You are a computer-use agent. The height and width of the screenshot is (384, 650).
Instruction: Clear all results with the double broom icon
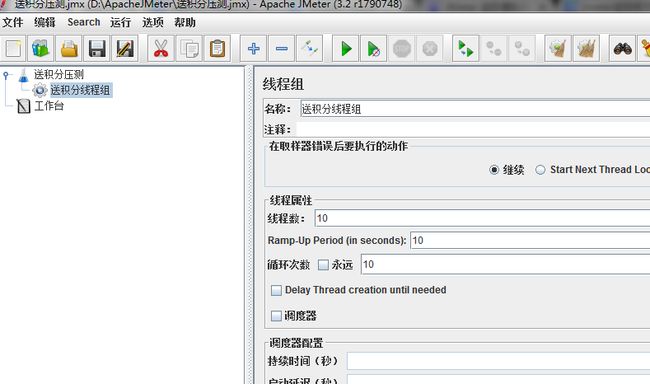pyautogui.click(x=586, y=49)
